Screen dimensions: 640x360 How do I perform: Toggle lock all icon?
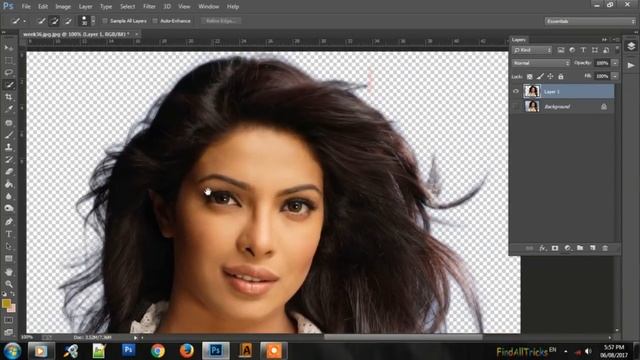point(561,76)
